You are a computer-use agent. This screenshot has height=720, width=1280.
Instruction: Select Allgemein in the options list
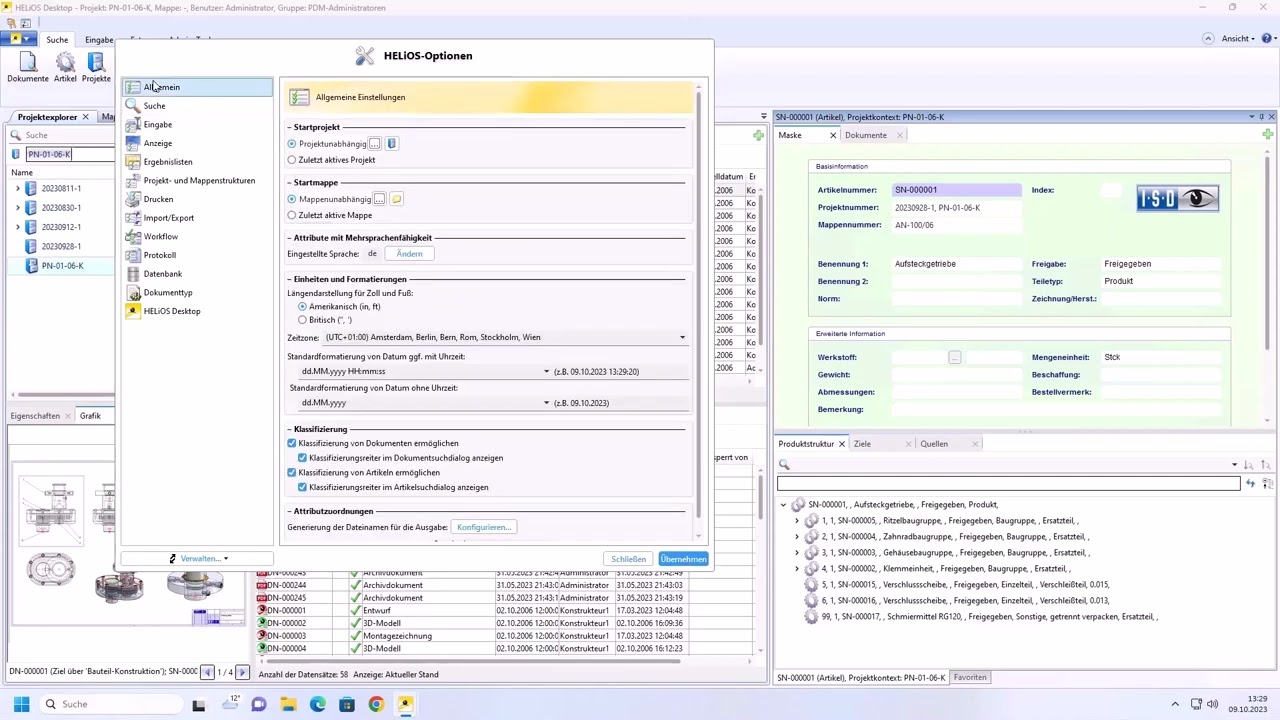click(197, 87)
